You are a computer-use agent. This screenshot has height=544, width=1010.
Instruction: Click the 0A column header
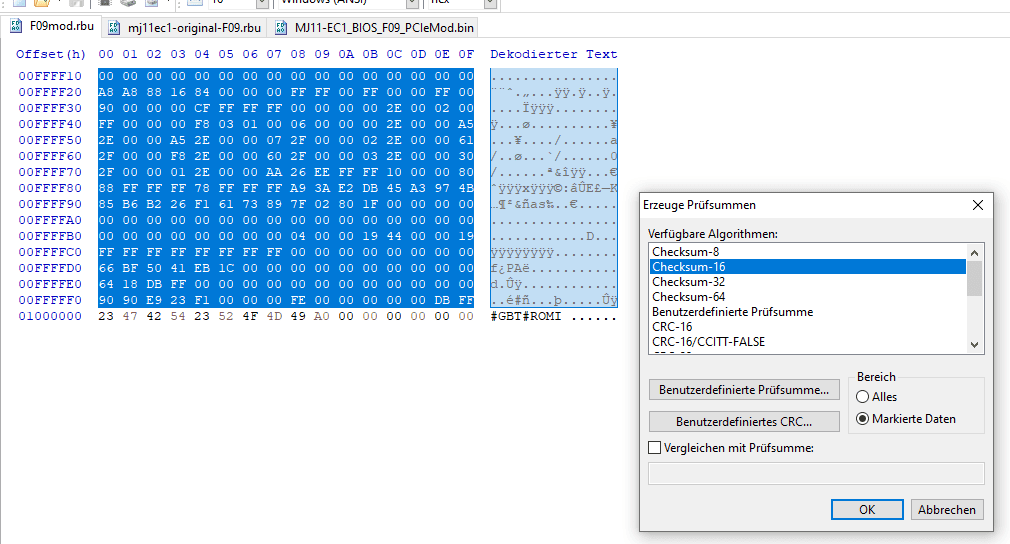[x=346, y=54]
